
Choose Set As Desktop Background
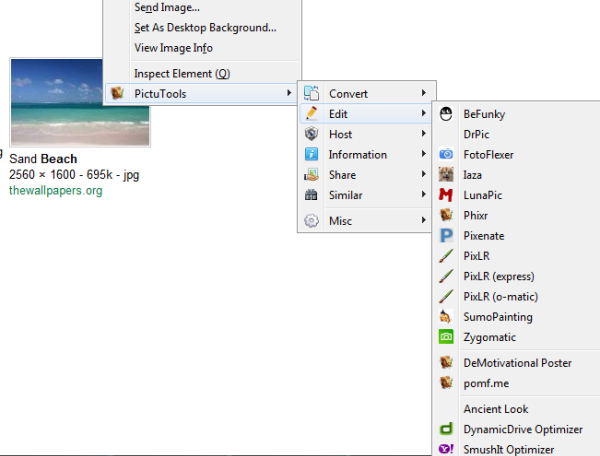205,27
